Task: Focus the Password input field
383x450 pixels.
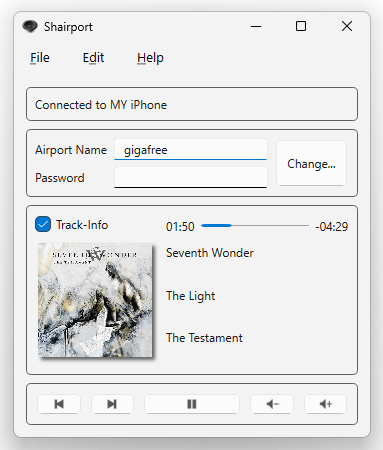Action: (x=191, y=177)
